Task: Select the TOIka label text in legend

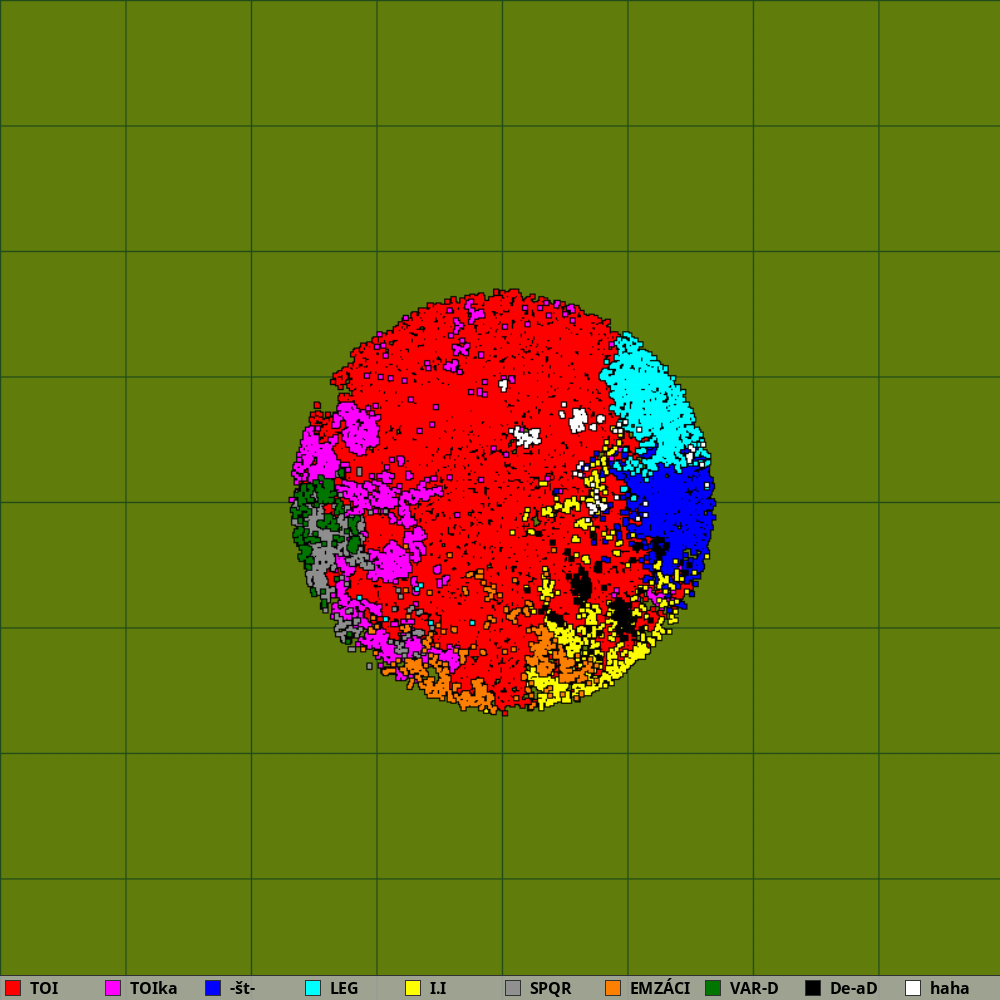Action: pos(153,988)
